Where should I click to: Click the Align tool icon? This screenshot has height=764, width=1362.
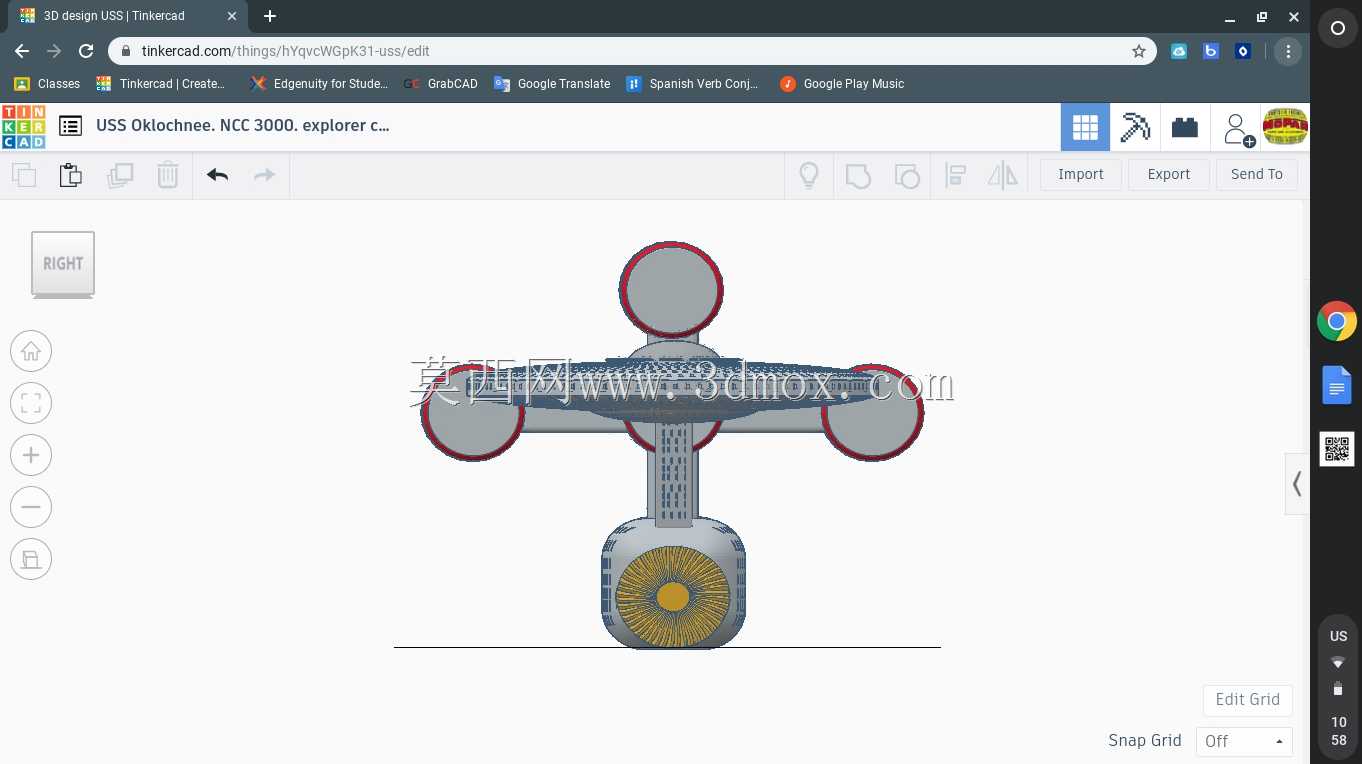(955, 175)
